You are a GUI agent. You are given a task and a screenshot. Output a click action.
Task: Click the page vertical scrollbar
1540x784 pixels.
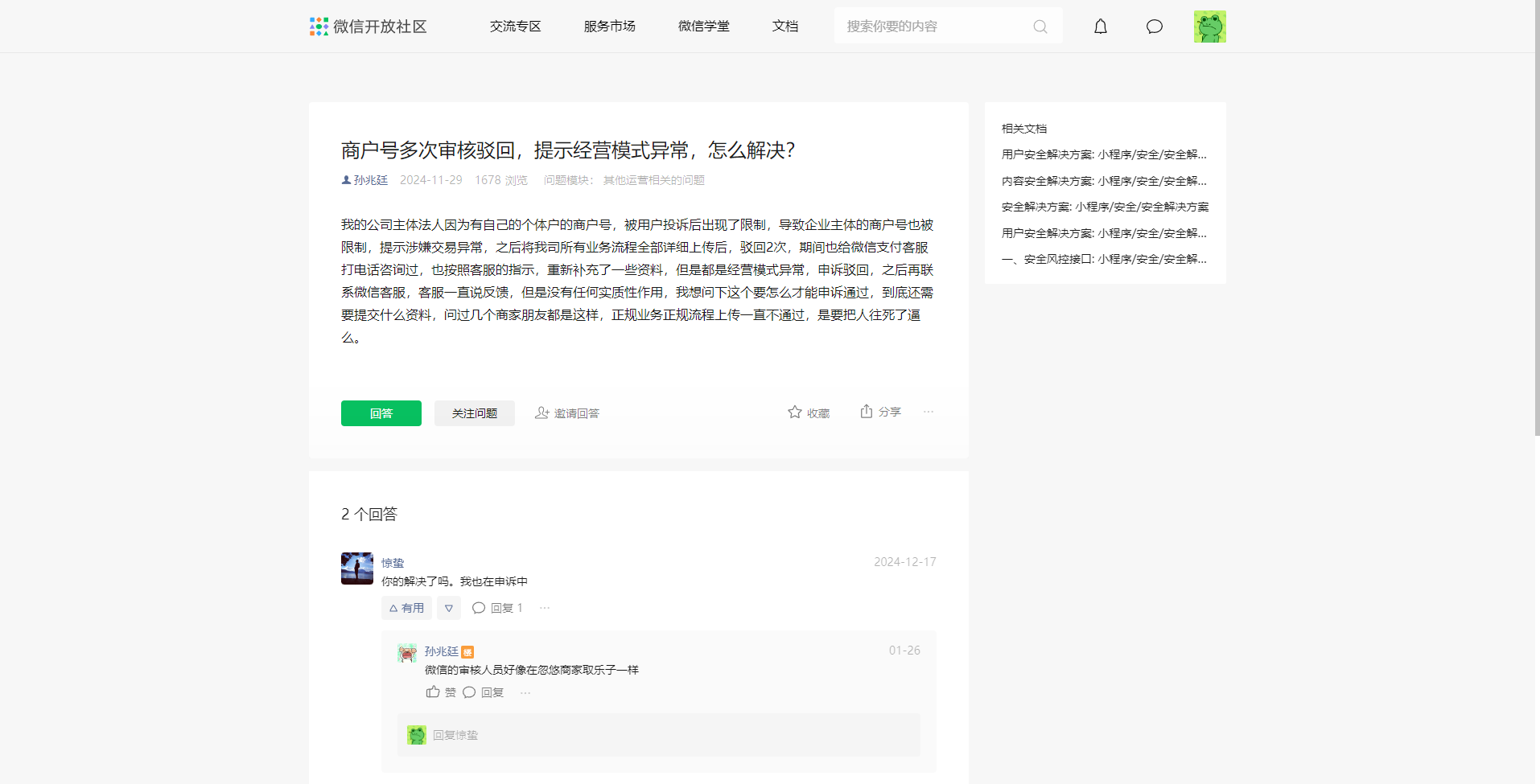click(1537, 218)
